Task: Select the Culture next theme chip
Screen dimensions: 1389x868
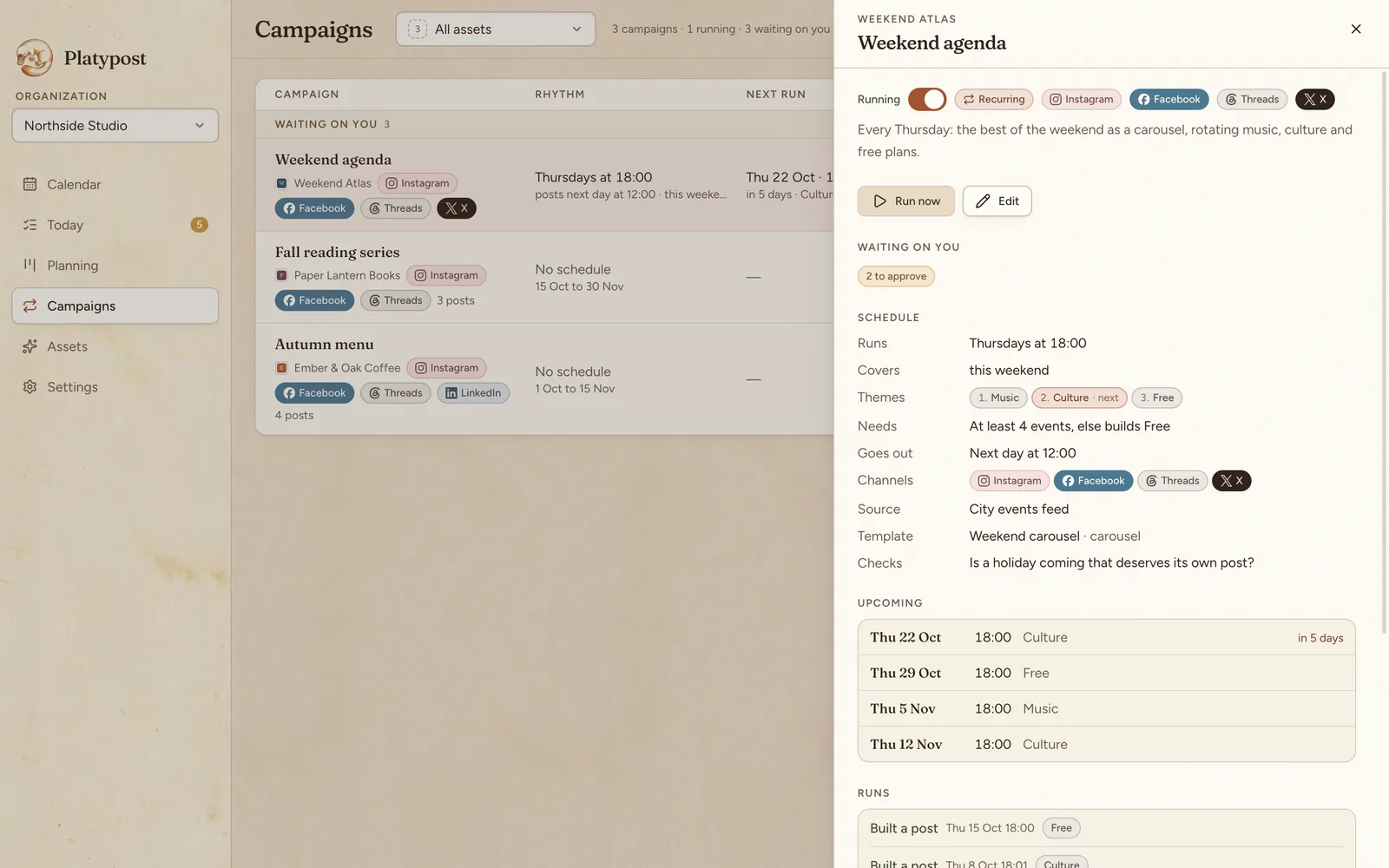Action: [x=1079, y=398]
